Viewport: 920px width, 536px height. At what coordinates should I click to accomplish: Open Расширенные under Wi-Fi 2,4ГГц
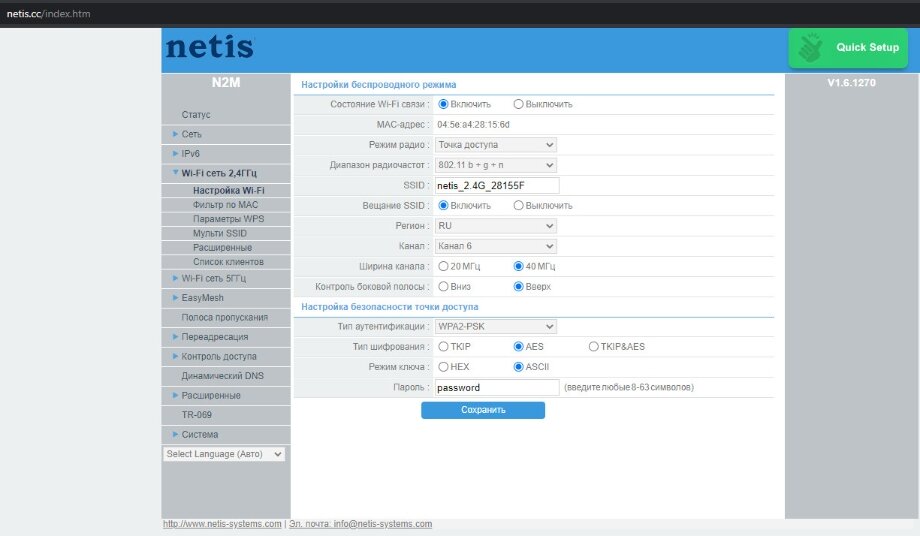coord(226,247)
